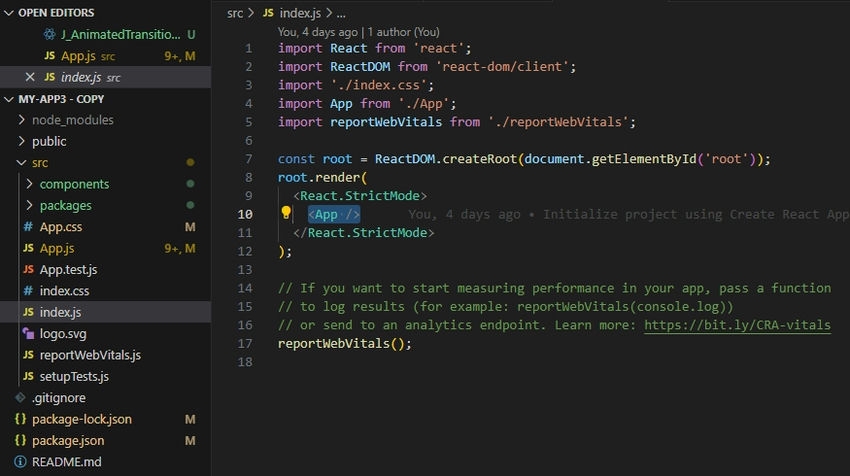850x476 pixels.
Task: Click src in the breadcrumb path
Action: (235, 14)
